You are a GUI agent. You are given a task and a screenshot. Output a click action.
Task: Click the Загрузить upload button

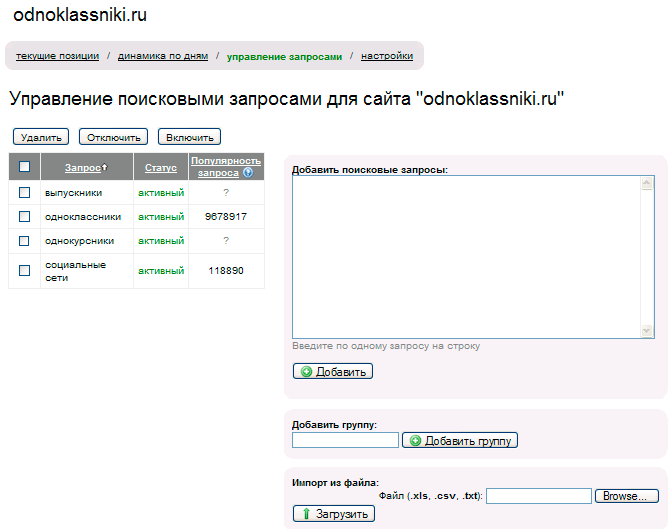pyautogui.click(x=333, y=514)
